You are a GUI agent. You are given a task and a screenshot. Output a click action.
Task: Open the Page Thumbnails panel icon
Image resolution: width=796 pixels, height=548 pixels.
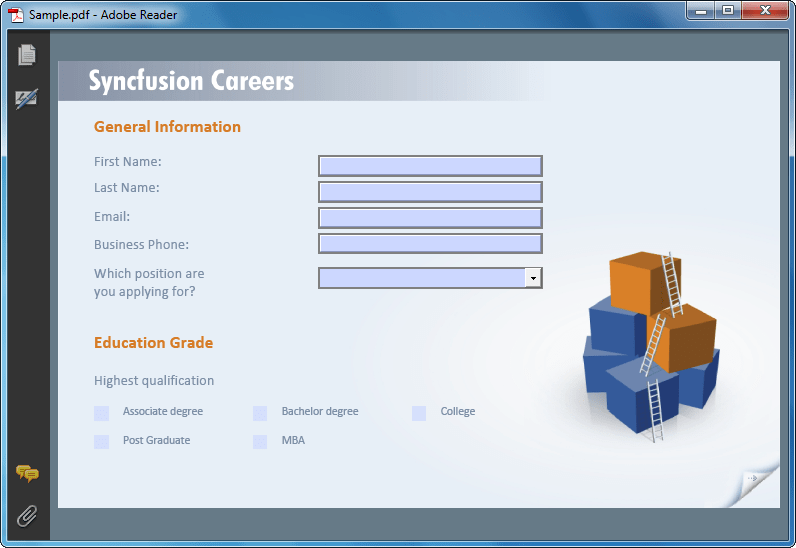(x=27, y=55)
